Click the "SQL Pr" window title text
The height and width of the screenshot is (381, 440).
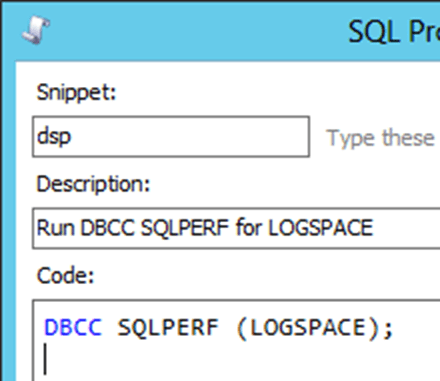point(394,32)
